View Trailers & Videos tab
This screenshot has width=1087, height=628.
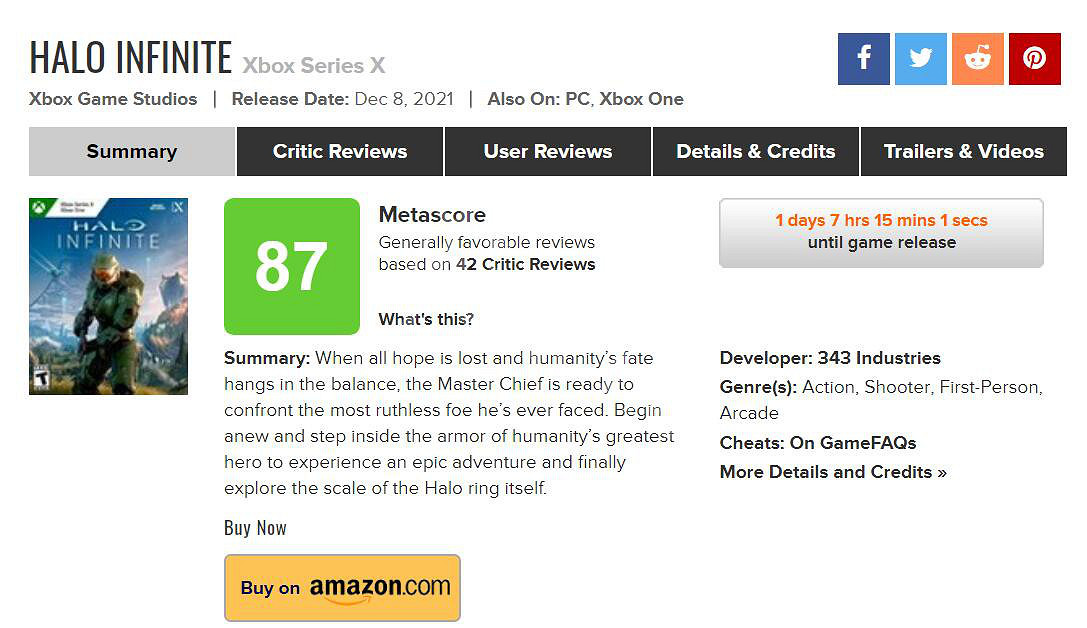(x=963, y=152)
